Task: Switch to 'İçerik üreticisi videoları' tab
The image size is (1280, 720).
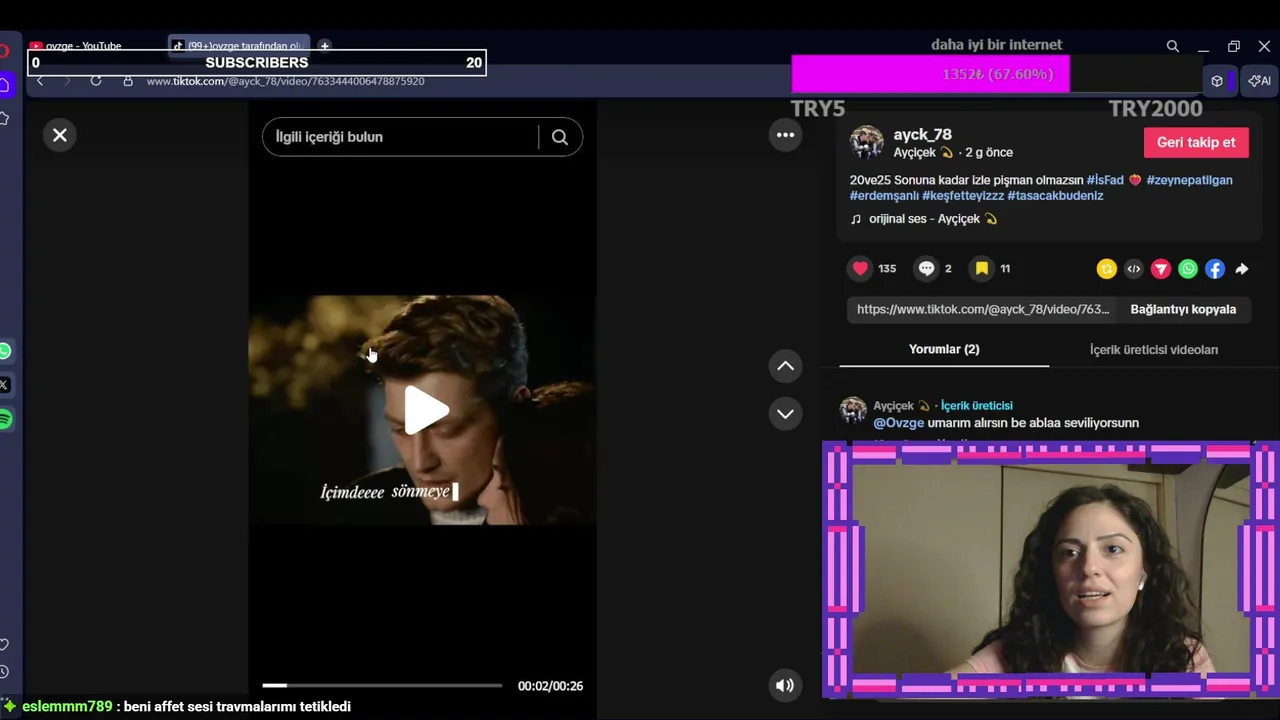Action: coord(1154,349)
